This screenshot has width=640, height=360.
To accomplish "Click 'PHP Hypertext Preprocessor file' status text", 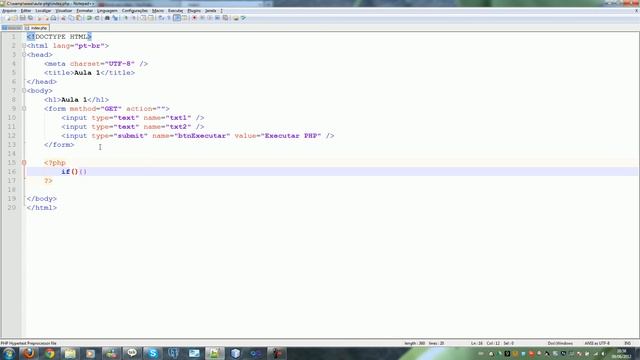I will tap(29, 343).
